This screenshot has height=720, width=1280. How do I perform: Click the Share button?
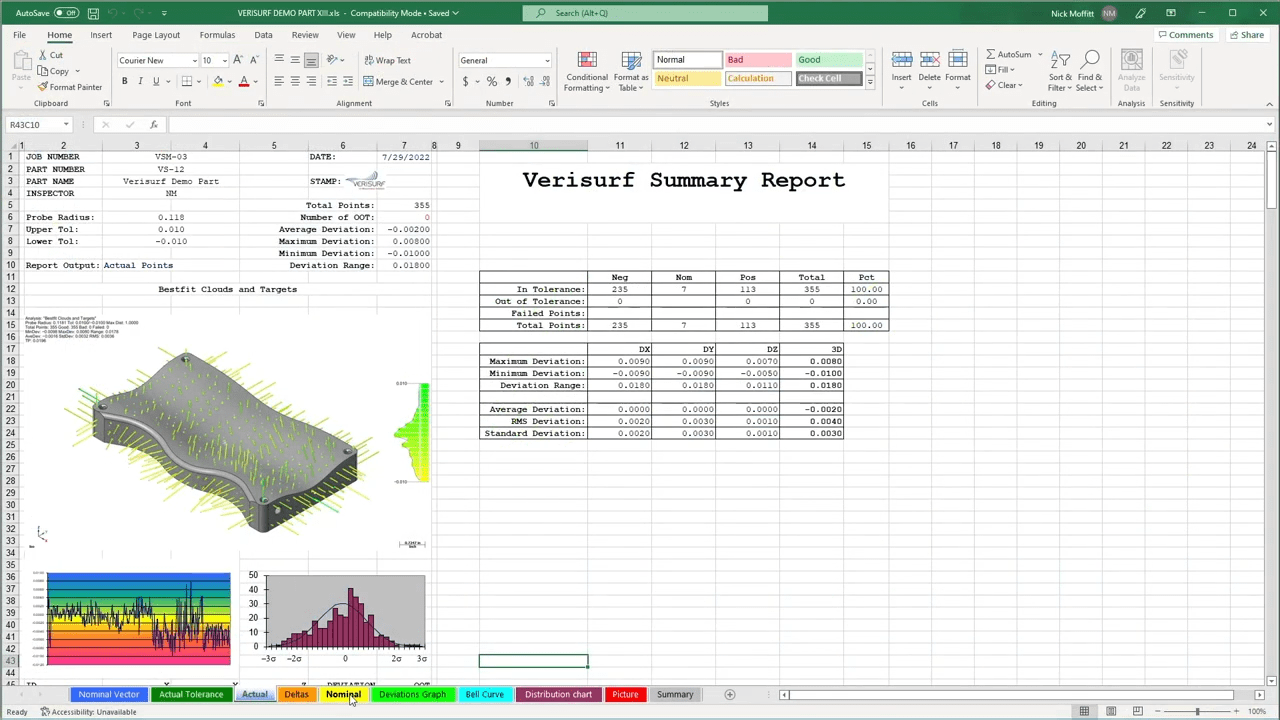click(1246, 35)
